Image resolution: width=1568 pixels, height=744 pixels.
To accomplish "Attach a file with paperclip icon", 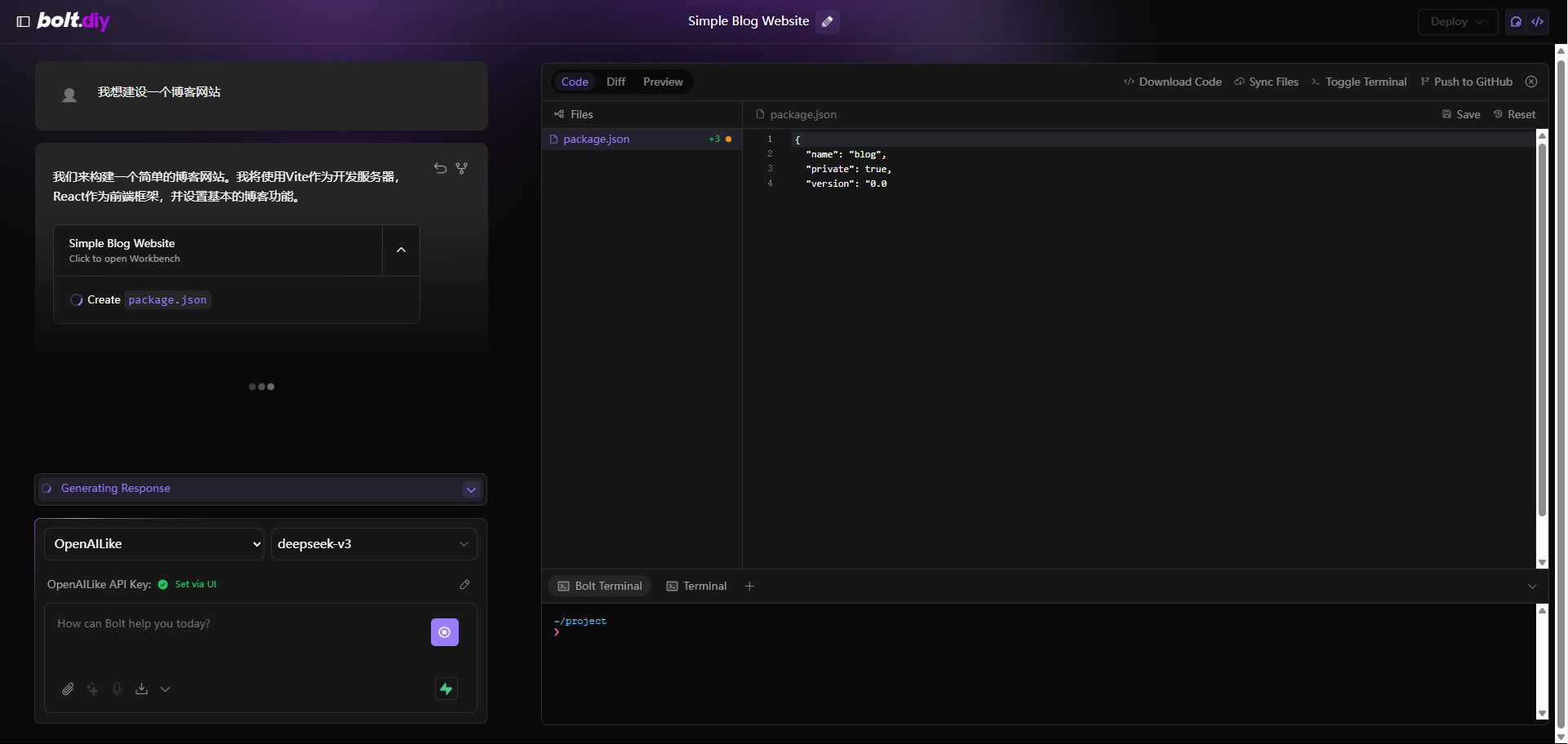I will [x=68, y=689].
